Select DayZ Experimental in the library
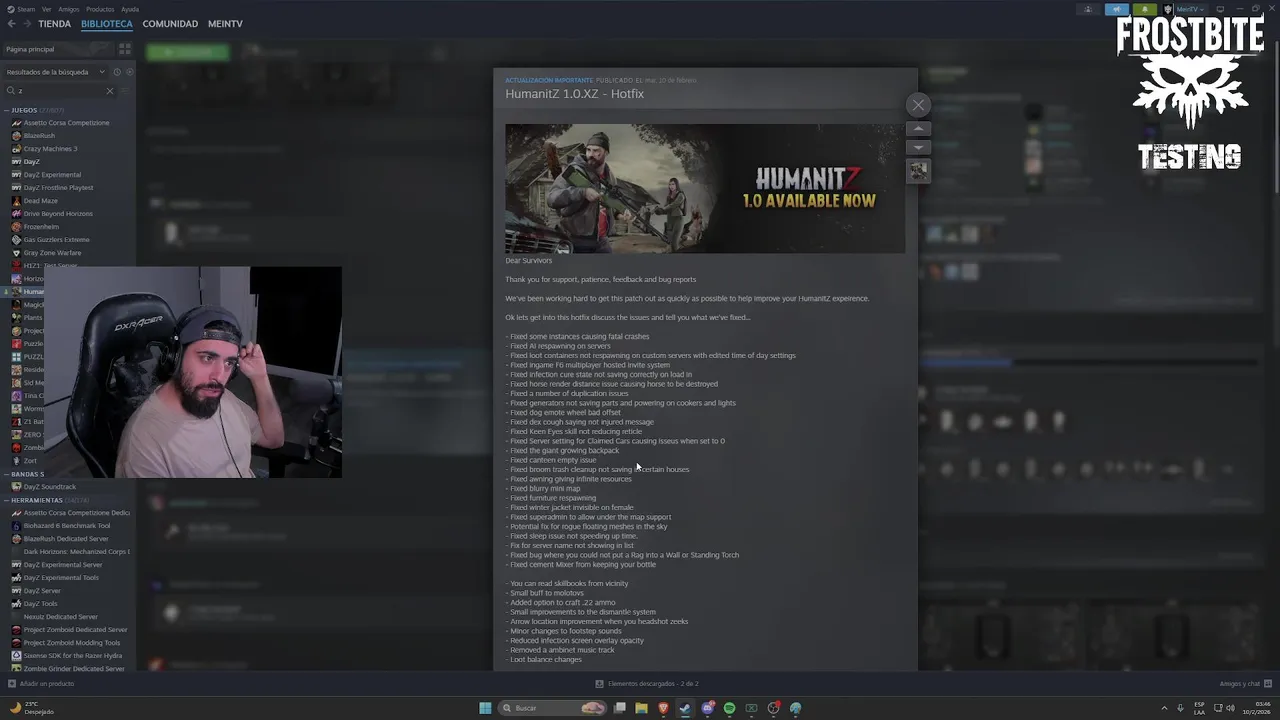The width and height of the screenshot is (1280, 720). [52, 175]
